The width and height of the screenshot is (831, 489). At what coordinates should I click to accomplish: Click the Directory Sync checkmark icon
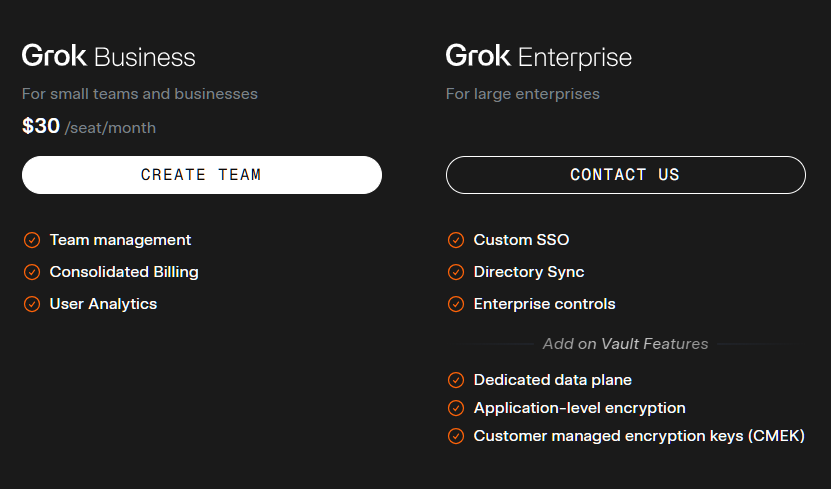pyautogui.click(x=456, y=272)
